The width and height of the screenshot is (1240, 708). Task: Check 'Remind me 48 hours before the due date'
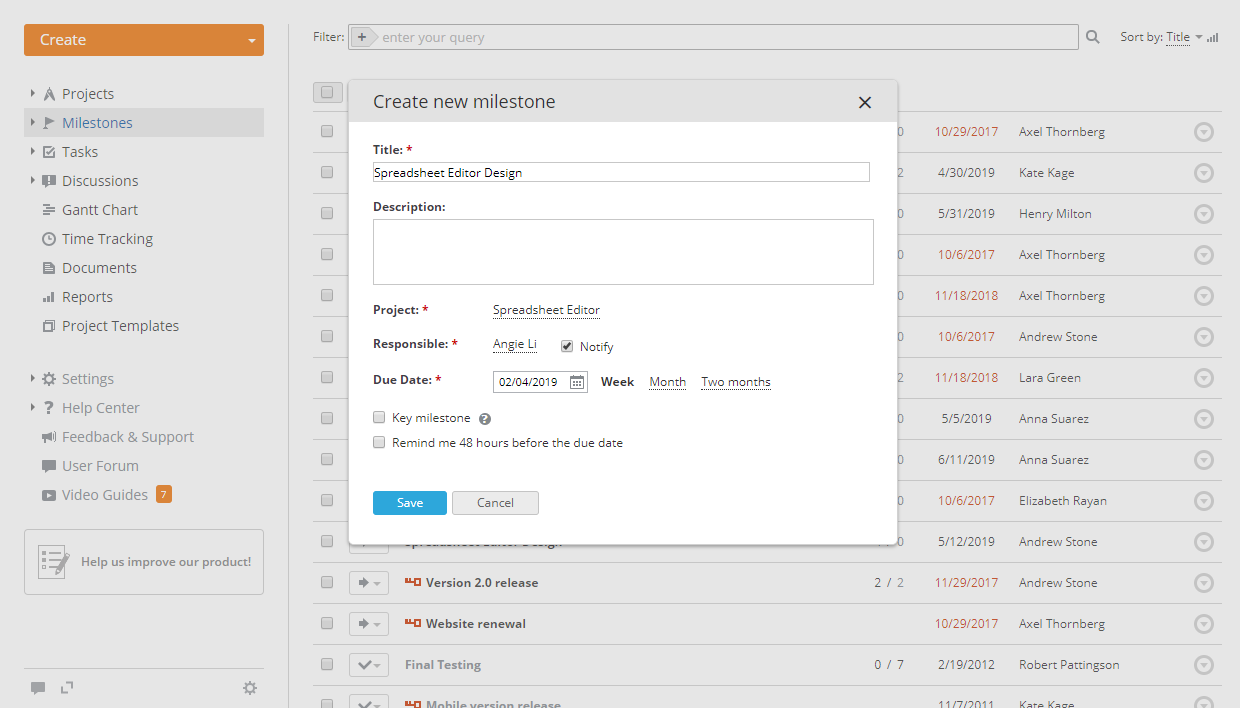pos(379,441)
